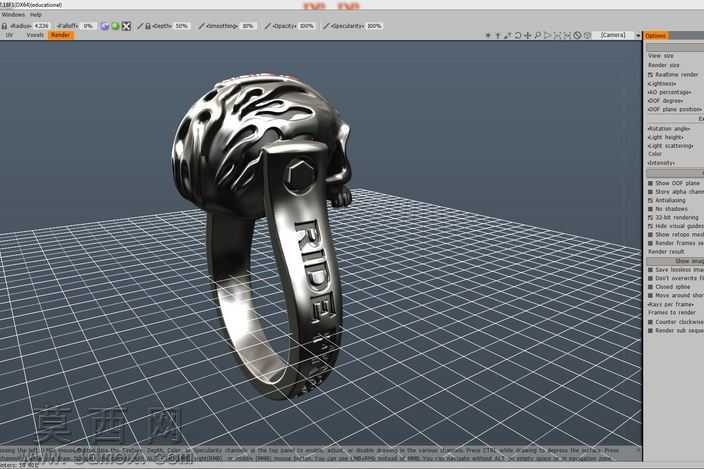704x469 pixels.
Task: Toggle the pen pressure icon before Smoothing
Action: pyautogui.click(x=202, y=26)
